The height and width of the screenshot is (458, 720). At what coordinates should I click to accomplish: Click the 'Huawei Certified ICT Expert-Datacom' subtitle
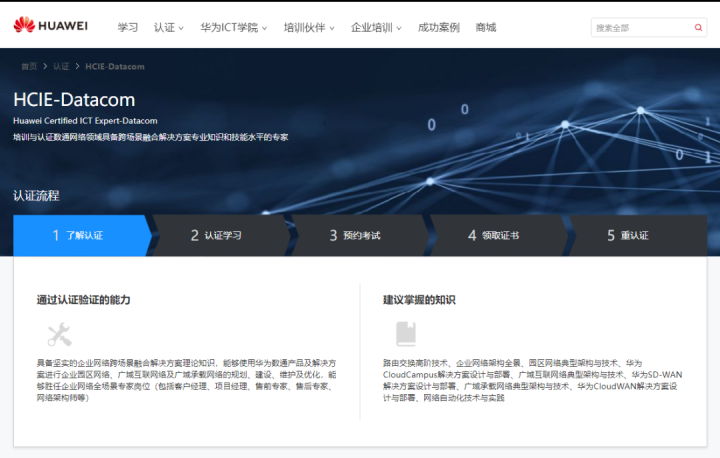point(85,121)
